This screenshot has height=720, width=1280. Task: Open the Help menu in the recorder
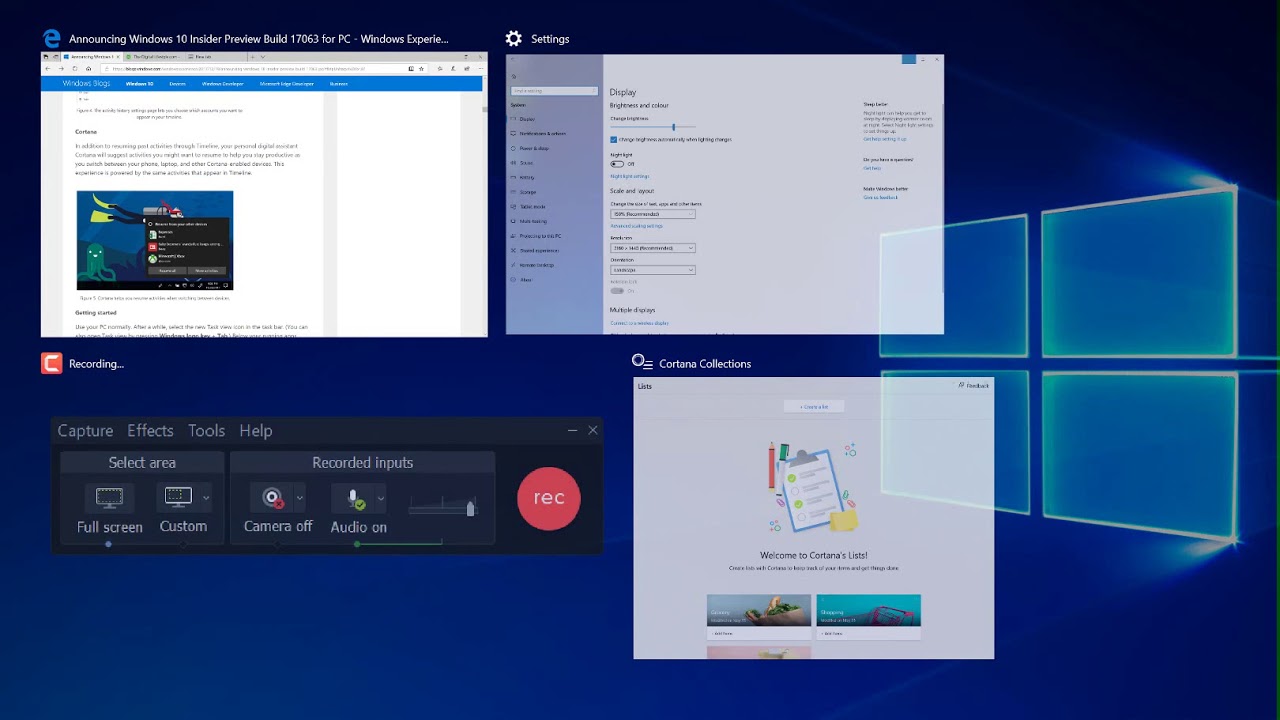256,430
